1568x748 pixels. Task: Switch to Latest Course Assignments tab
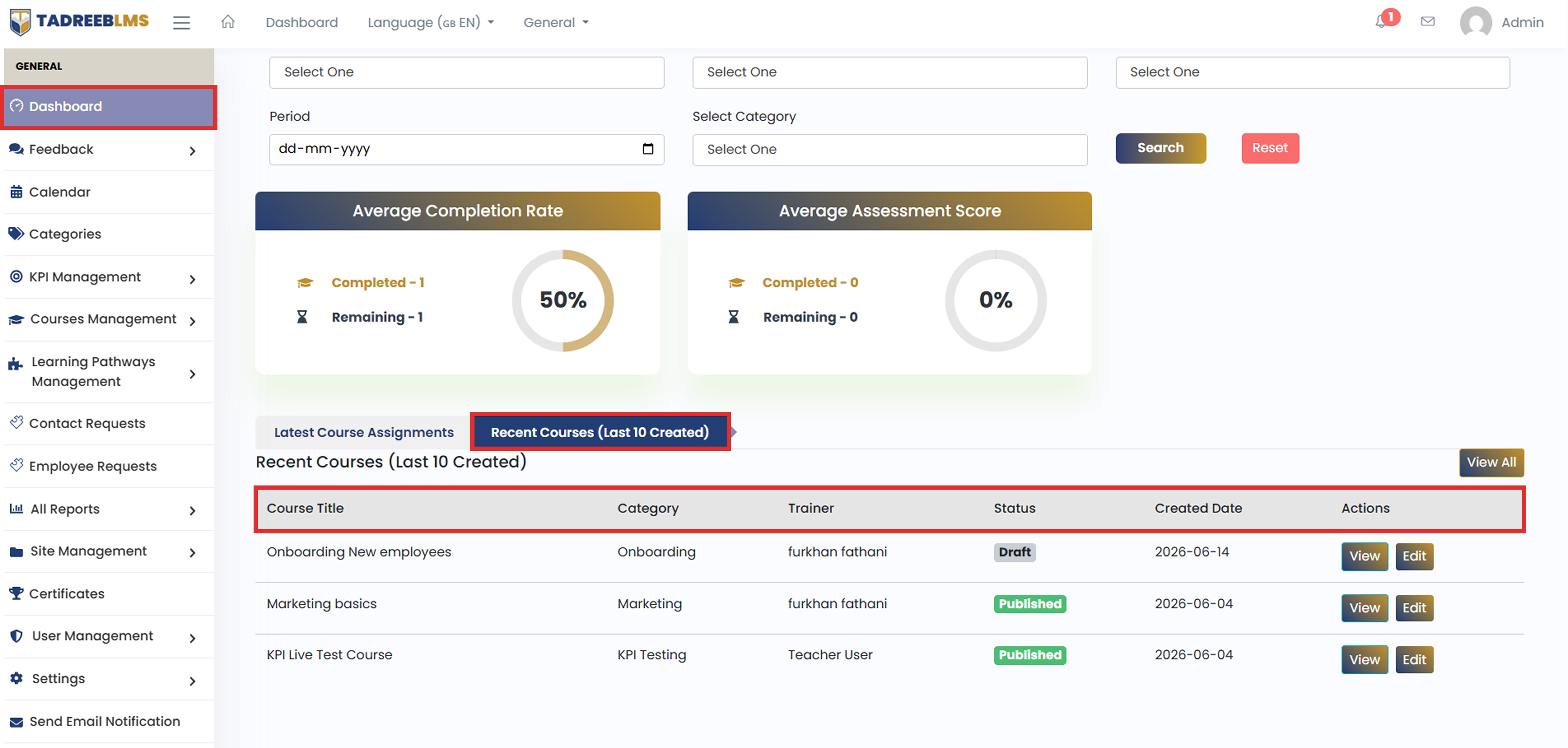(363, 432)
